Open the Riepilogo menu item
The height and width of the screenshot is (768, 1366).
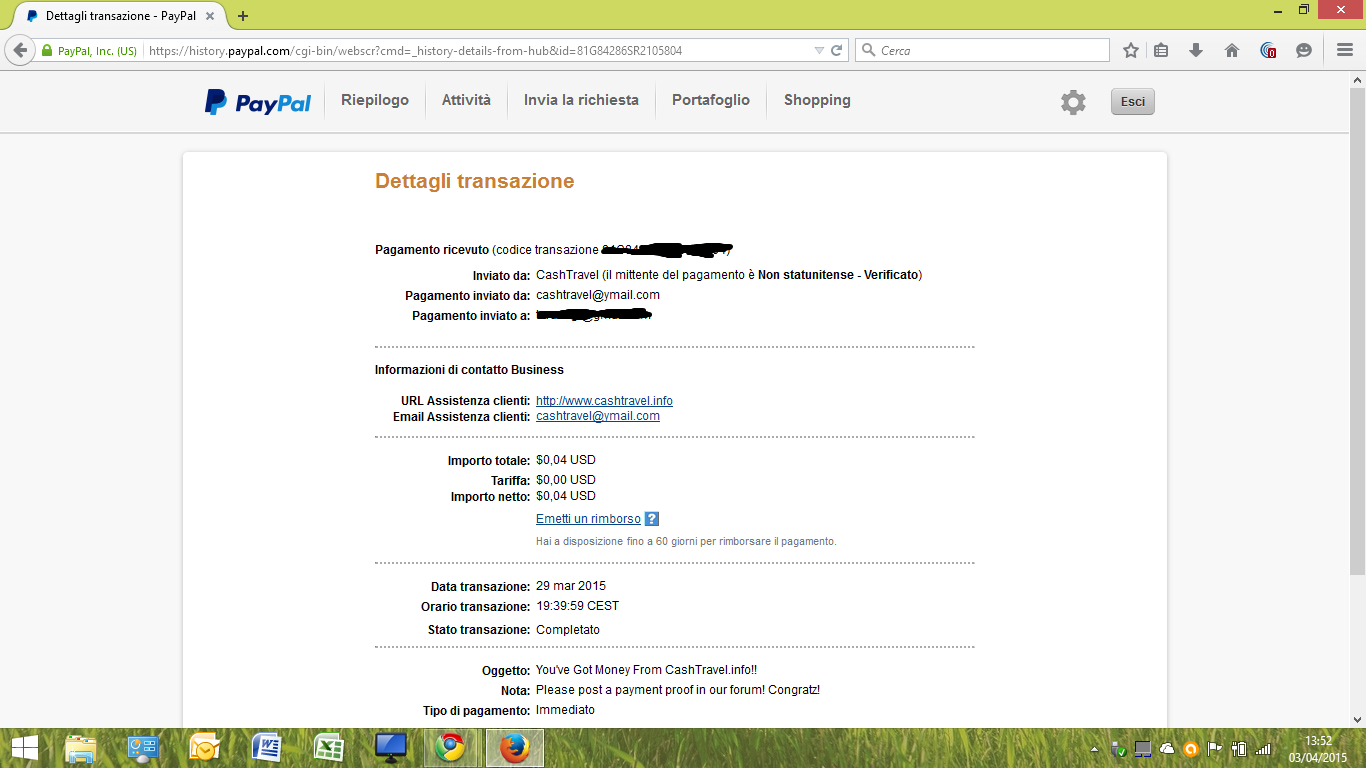[x=375, y=100]
